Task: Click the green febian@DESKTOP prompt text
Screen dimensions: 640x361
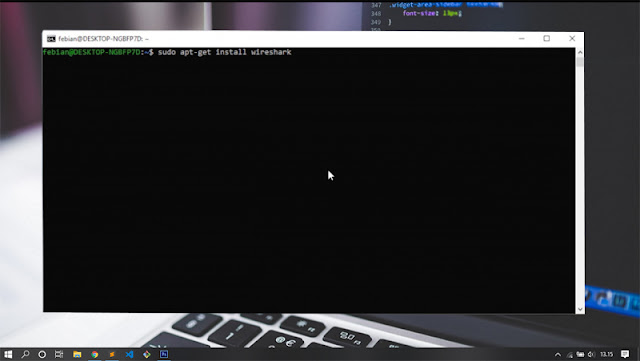Action: coord(91,52)
